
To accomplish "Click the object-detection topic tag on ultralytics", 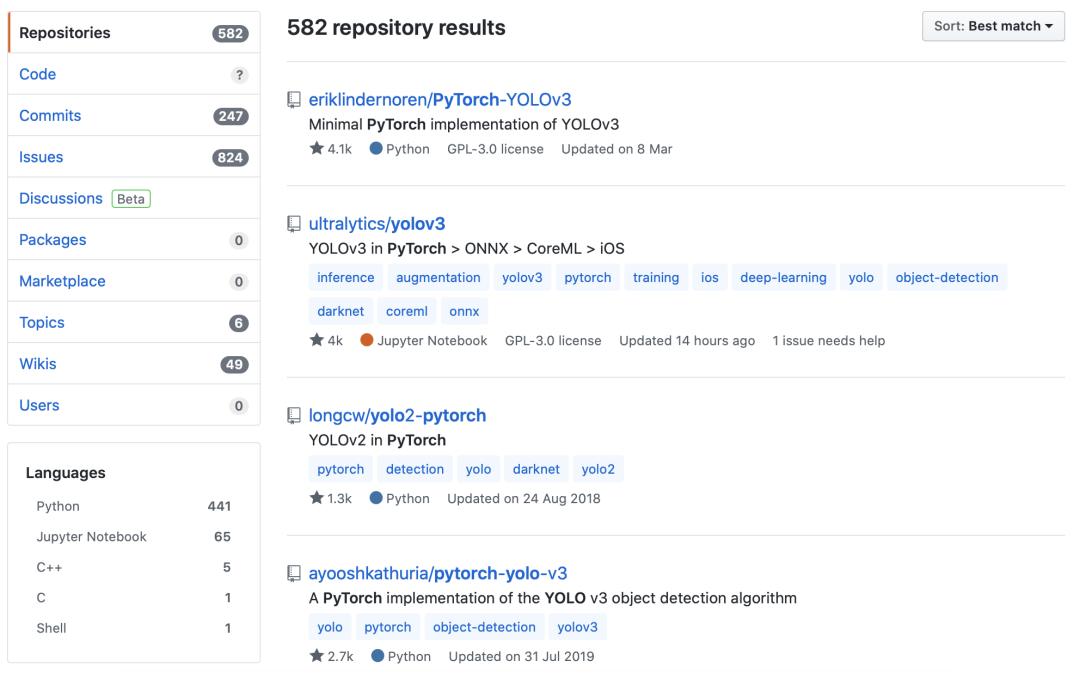I will point(946,278).
